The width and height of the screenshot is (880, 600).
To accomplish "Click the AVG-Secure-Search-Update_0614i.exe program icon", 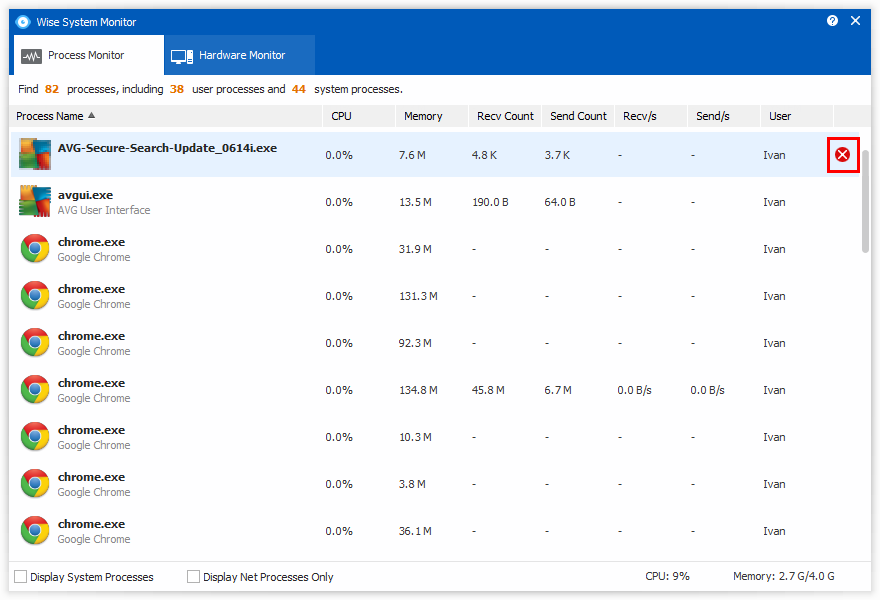I will click(35, 154).
